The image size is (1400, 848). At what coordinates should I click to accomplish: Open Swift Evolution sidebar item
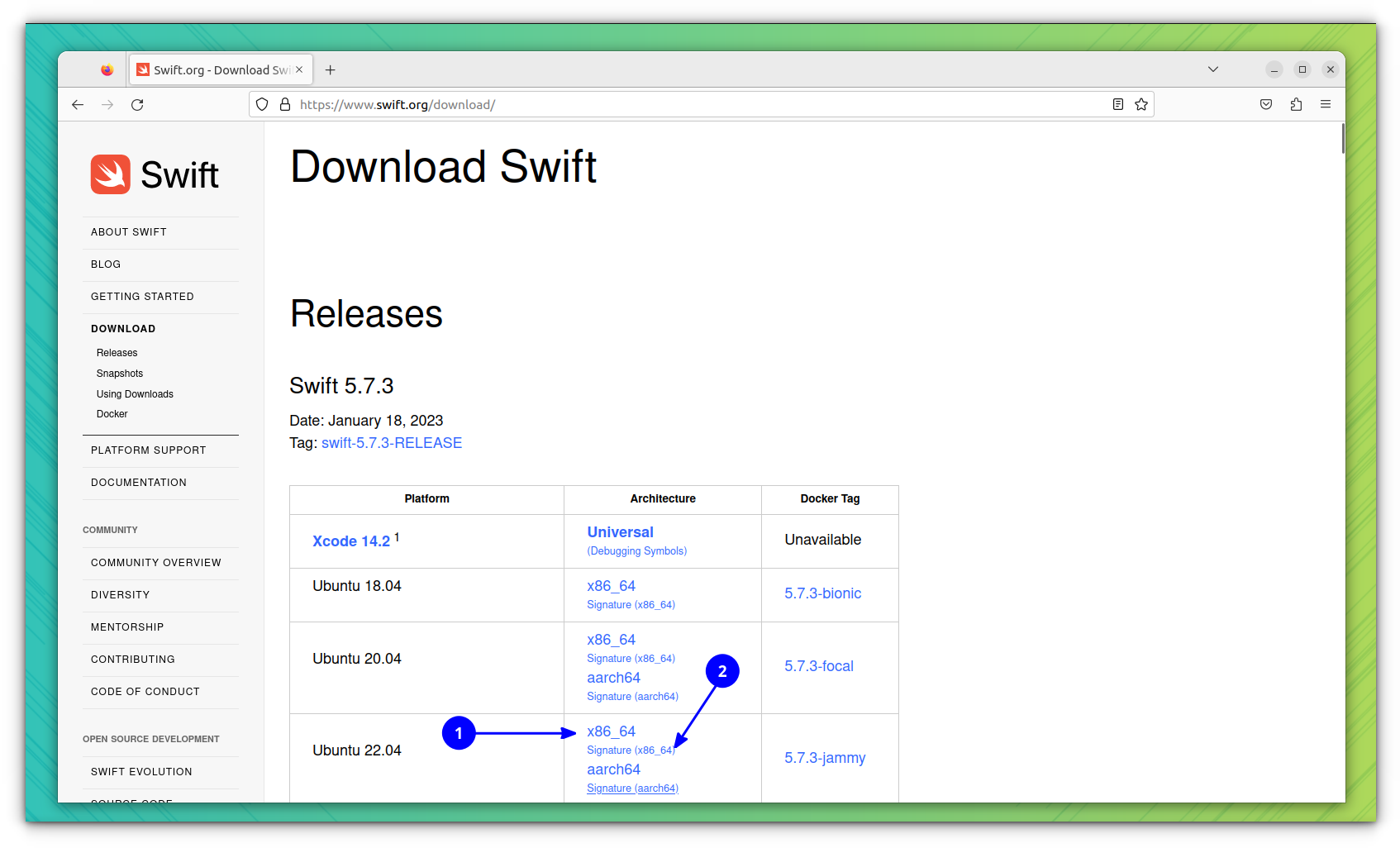(141, 772)
